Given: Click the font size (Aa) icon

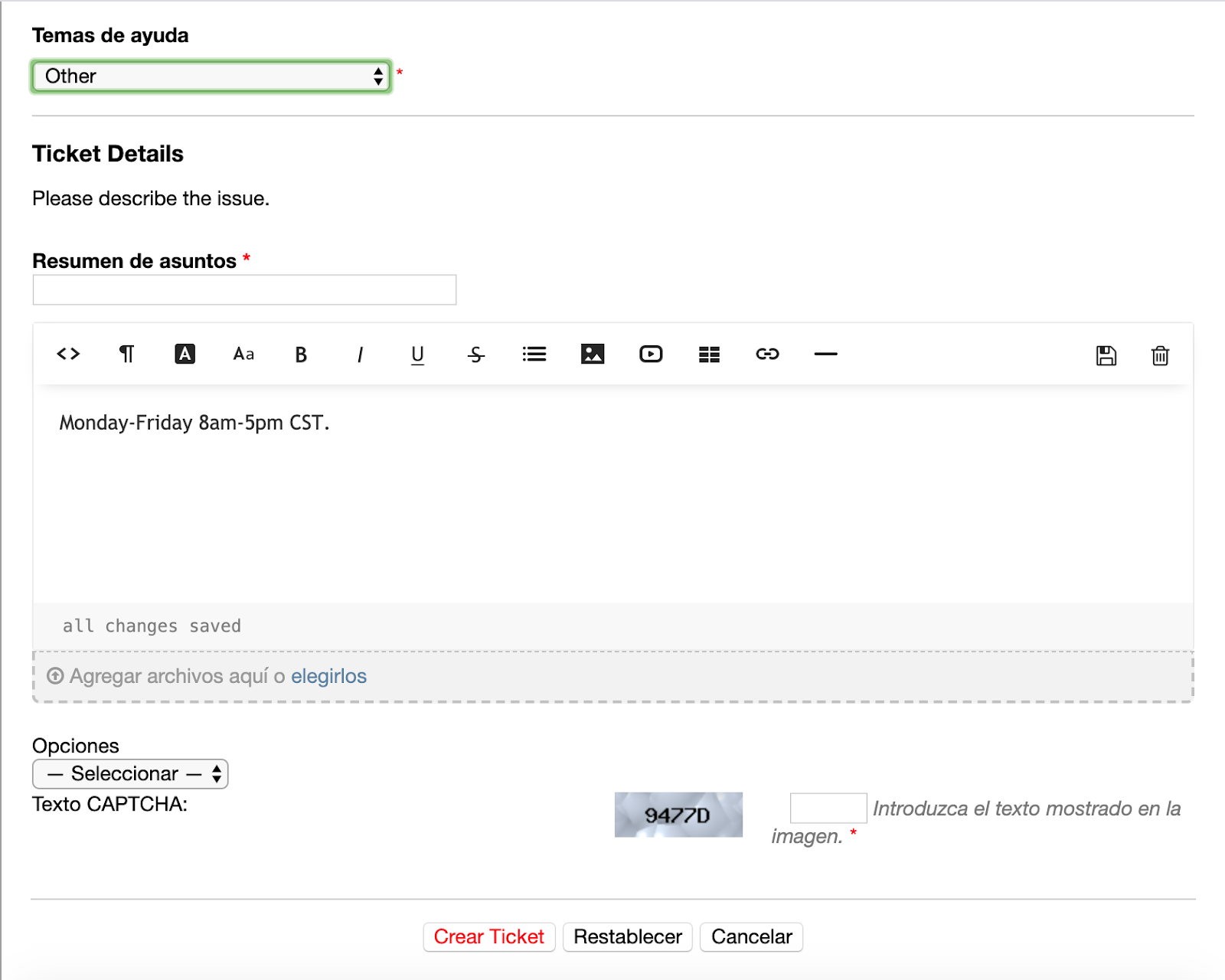Looking at the screenshot, I should tap(243, 354).
